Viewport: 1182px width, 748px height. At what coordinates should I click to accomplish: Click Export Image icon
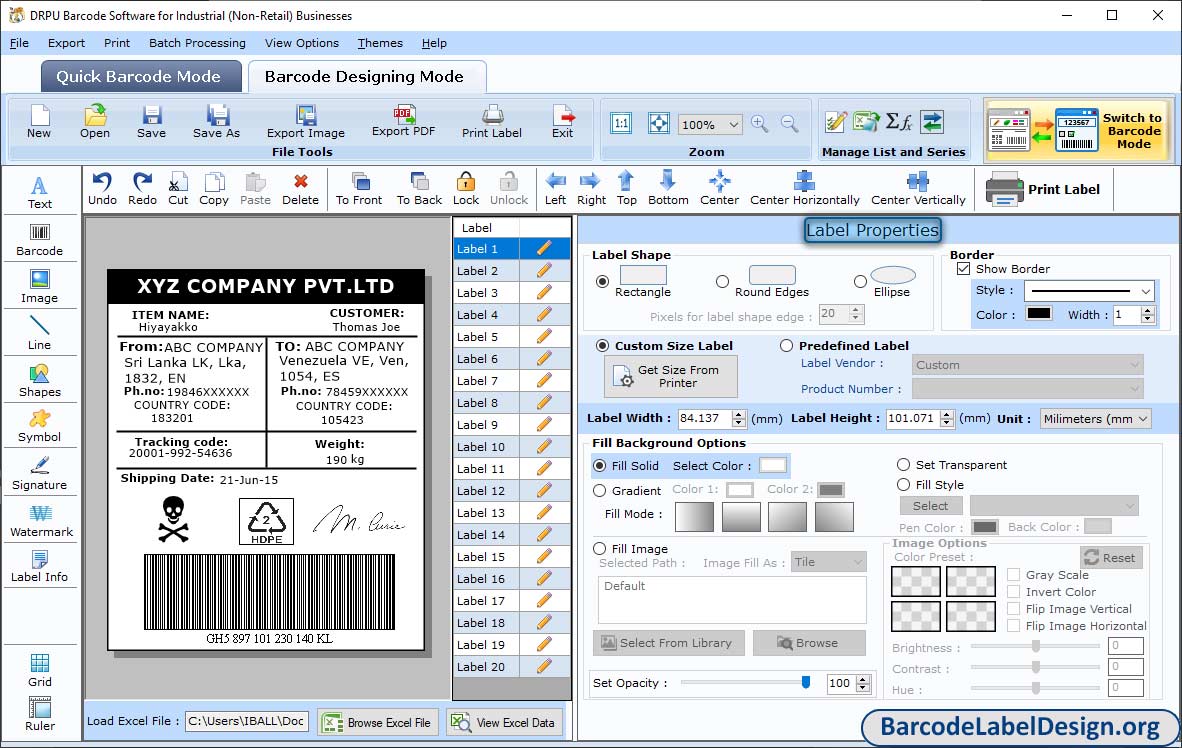(x=305, y=121)
